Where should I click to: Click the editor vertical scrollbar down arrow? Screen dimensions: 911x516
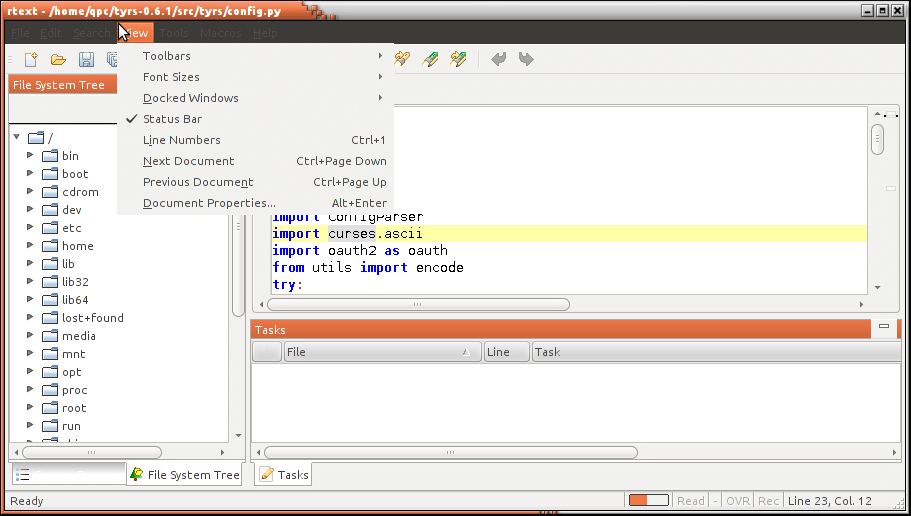tap(877, 287)
